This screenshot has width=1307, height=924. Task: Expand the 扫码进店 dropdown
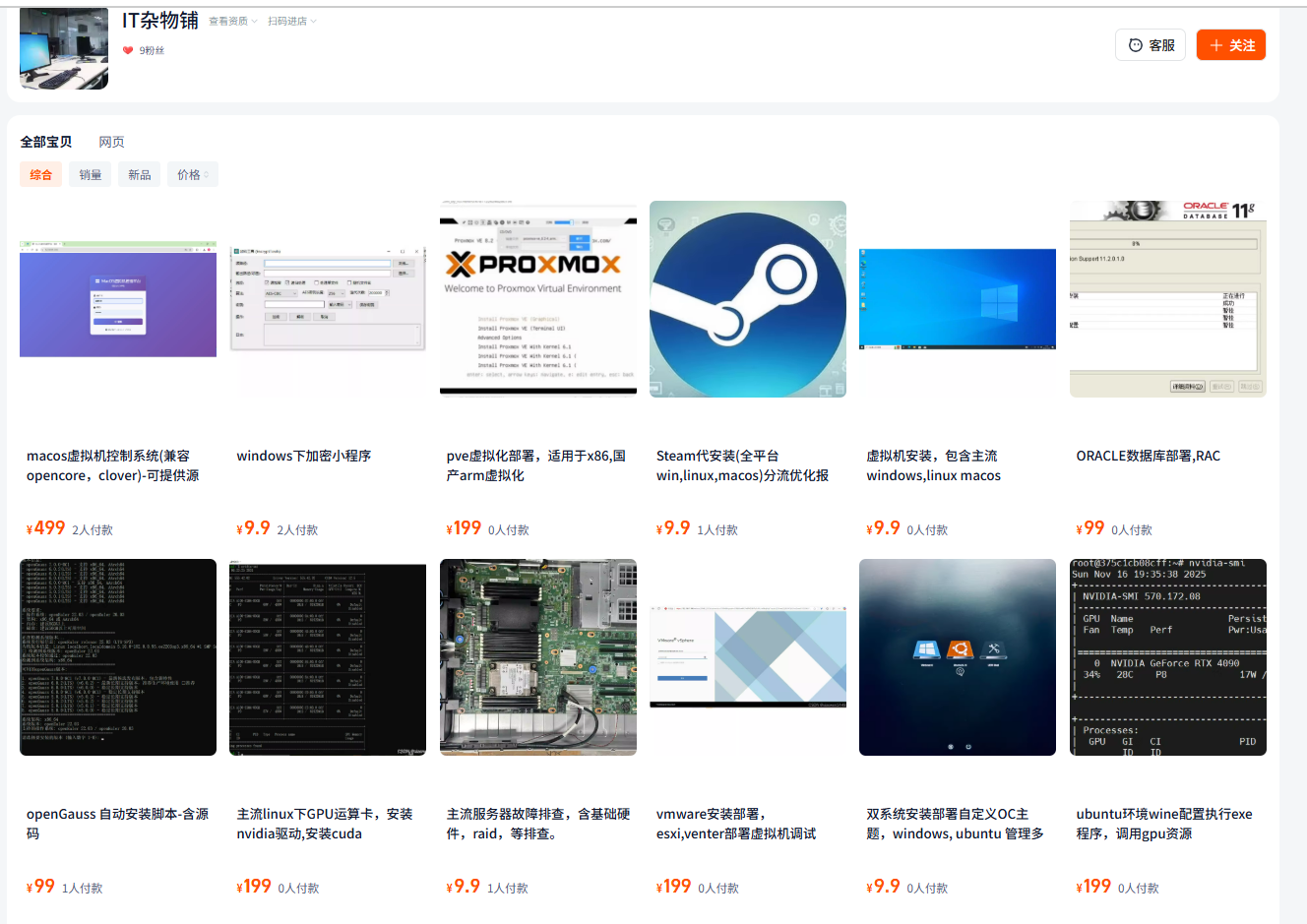pos(292,21)
